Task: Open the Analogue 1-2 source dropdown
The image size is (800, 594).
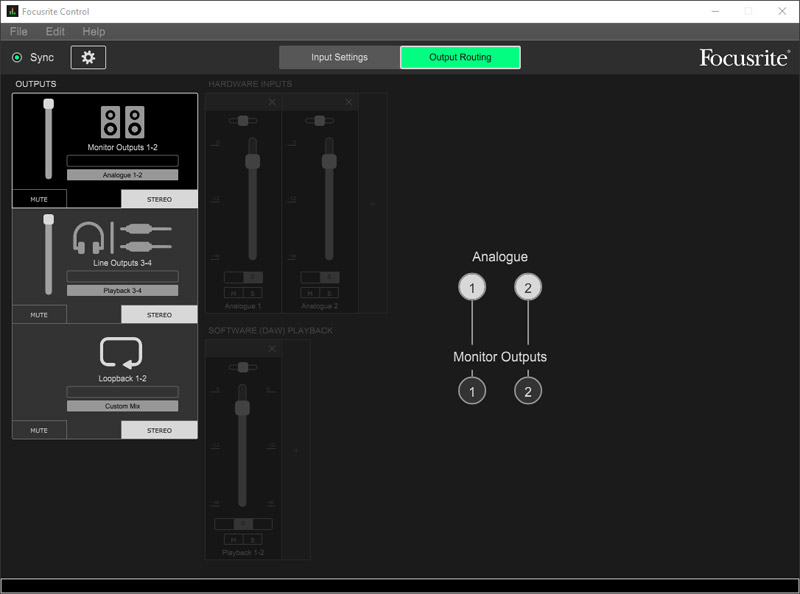Action: pos(122,175)
